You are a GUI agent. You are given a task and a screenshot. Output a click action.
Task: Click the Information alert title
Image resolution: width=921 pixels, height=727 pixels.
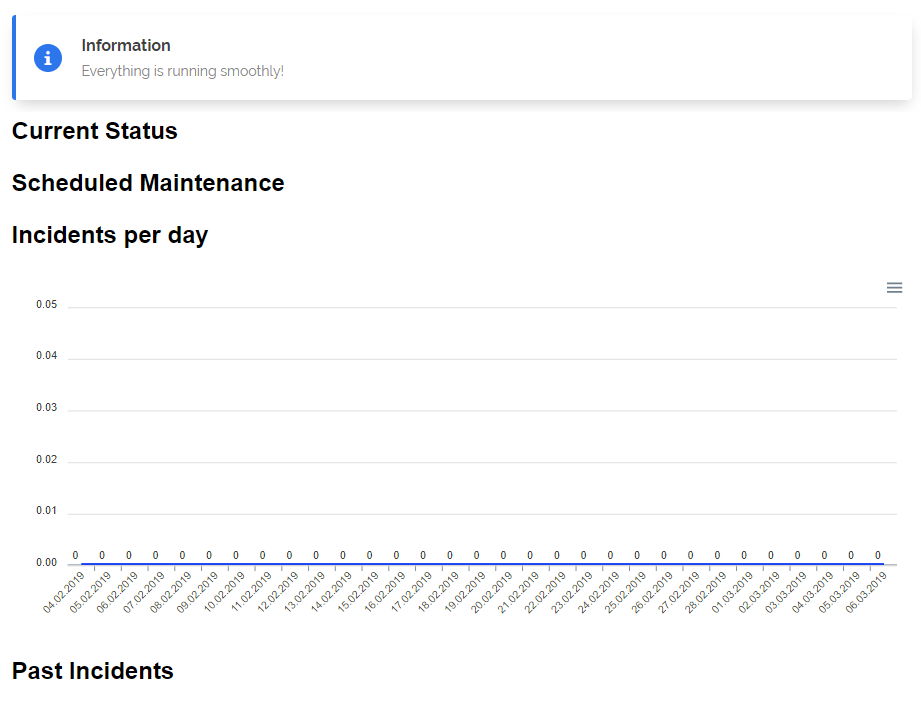pos(126,46)
